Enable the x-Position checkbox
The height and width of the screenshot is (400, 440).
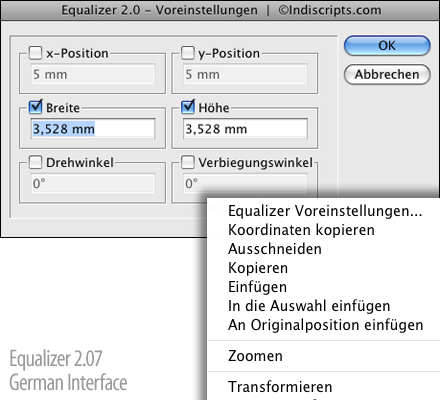[35, 53]
